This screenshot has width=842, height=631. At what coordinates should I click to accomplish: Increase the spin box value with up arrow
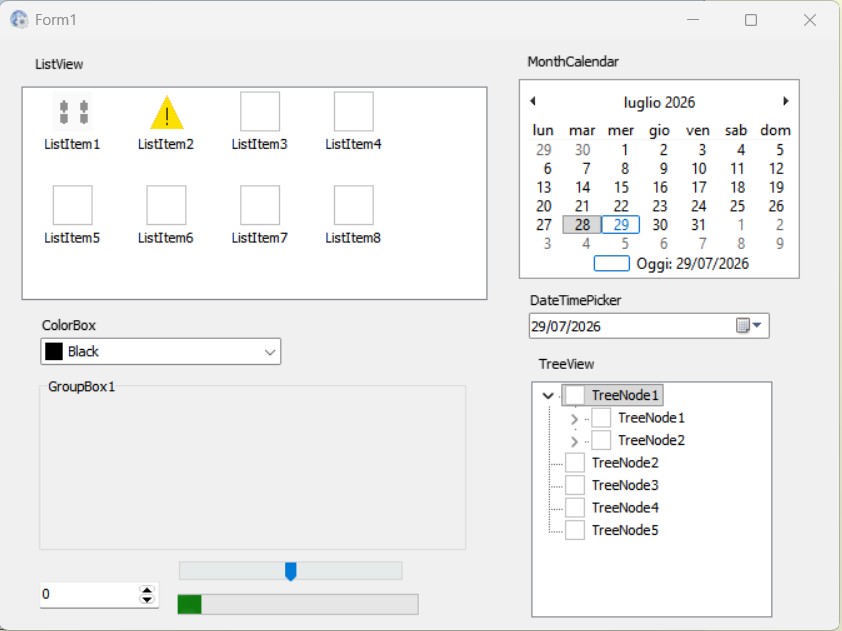pos(147,590)
